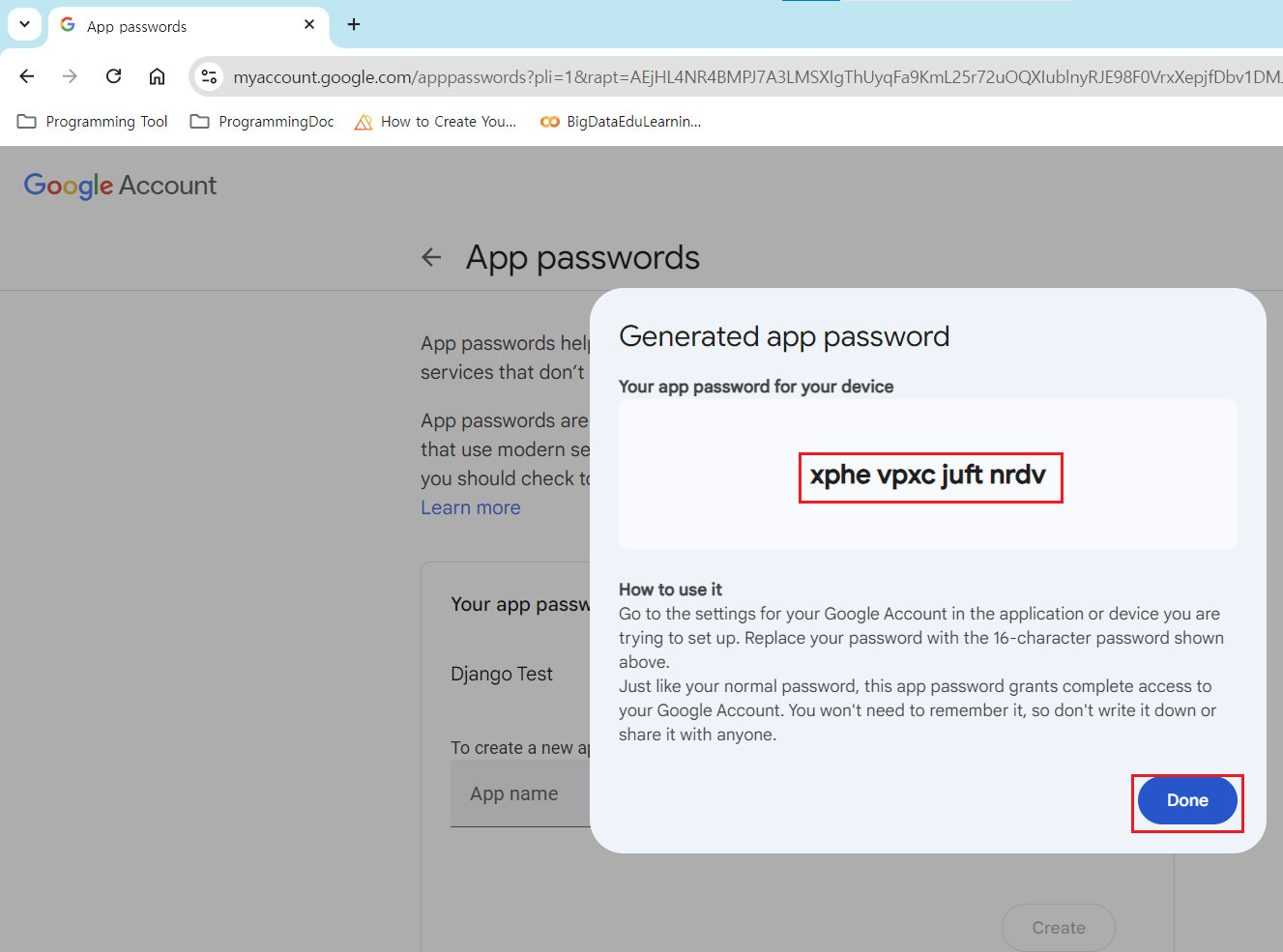Expand the tab search dropdown
The width and height of the screenshot is (1283, 952).
pyautogui.click(x=24, y=25)
